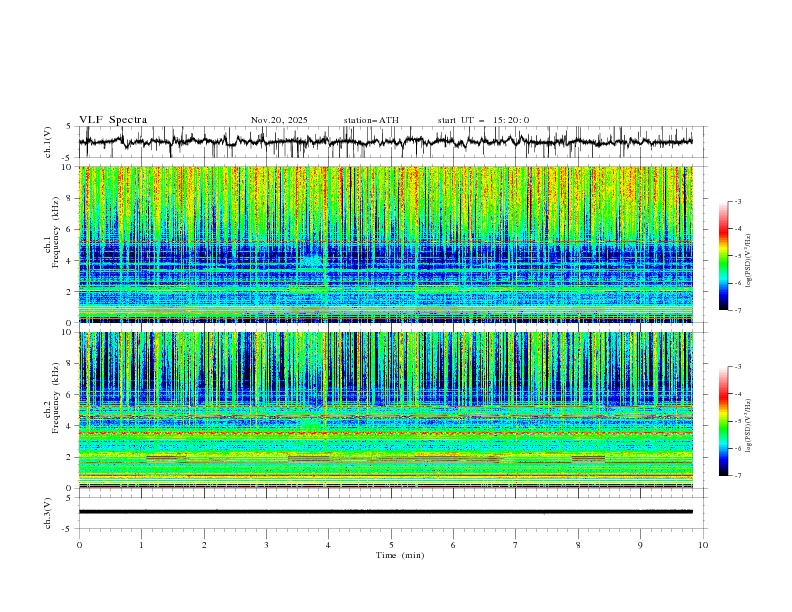Click the time axis tick label 7
The height and width of the screenshot is (612, 792).
coord(516,545)
